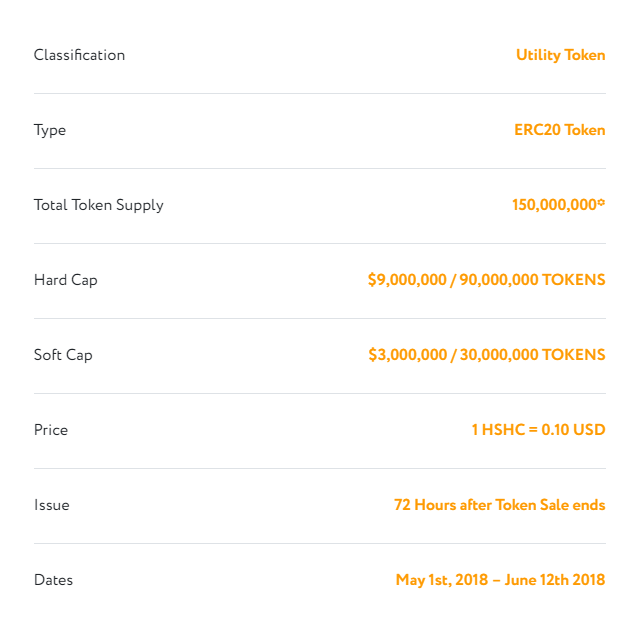Click the Soft Cap row label
This screenshot has width=638, height=619.
pyautogui.click(x=63, y=355)
